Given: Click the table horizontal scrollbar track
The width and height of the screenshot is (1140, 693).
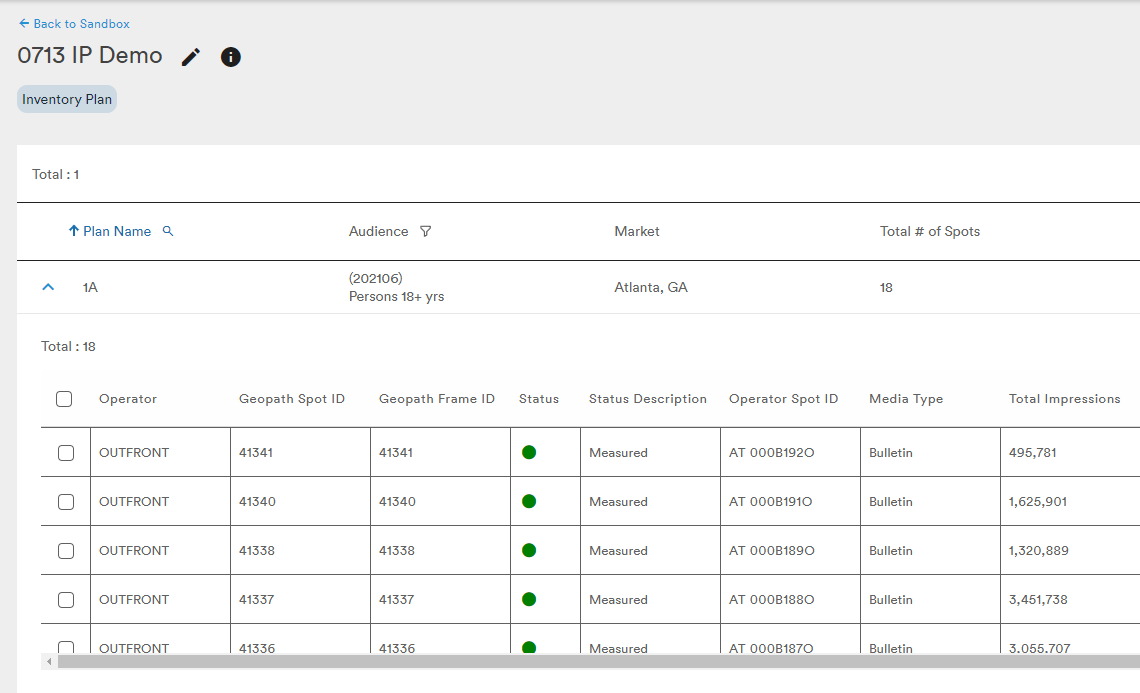Looking at the screenshot, I should pos(599,662).
